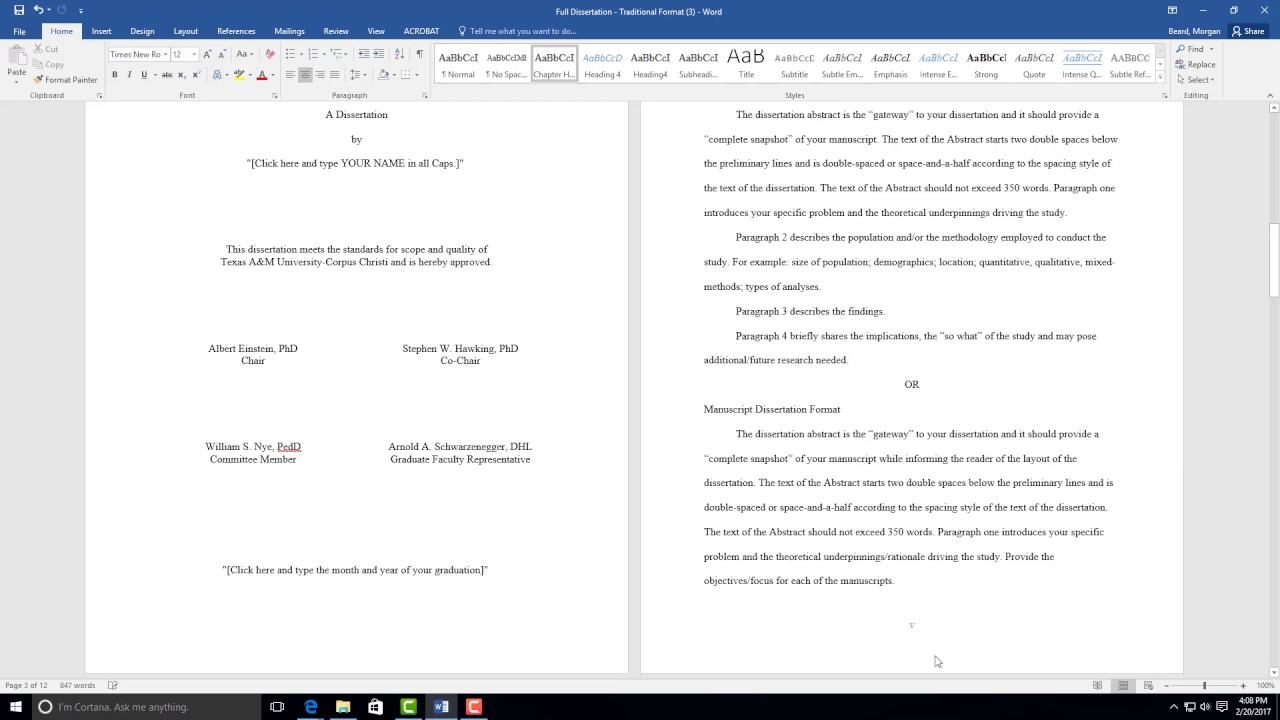
Task: Click the Line and Paragraph Spacing icon
Action: tap(355, 75)
